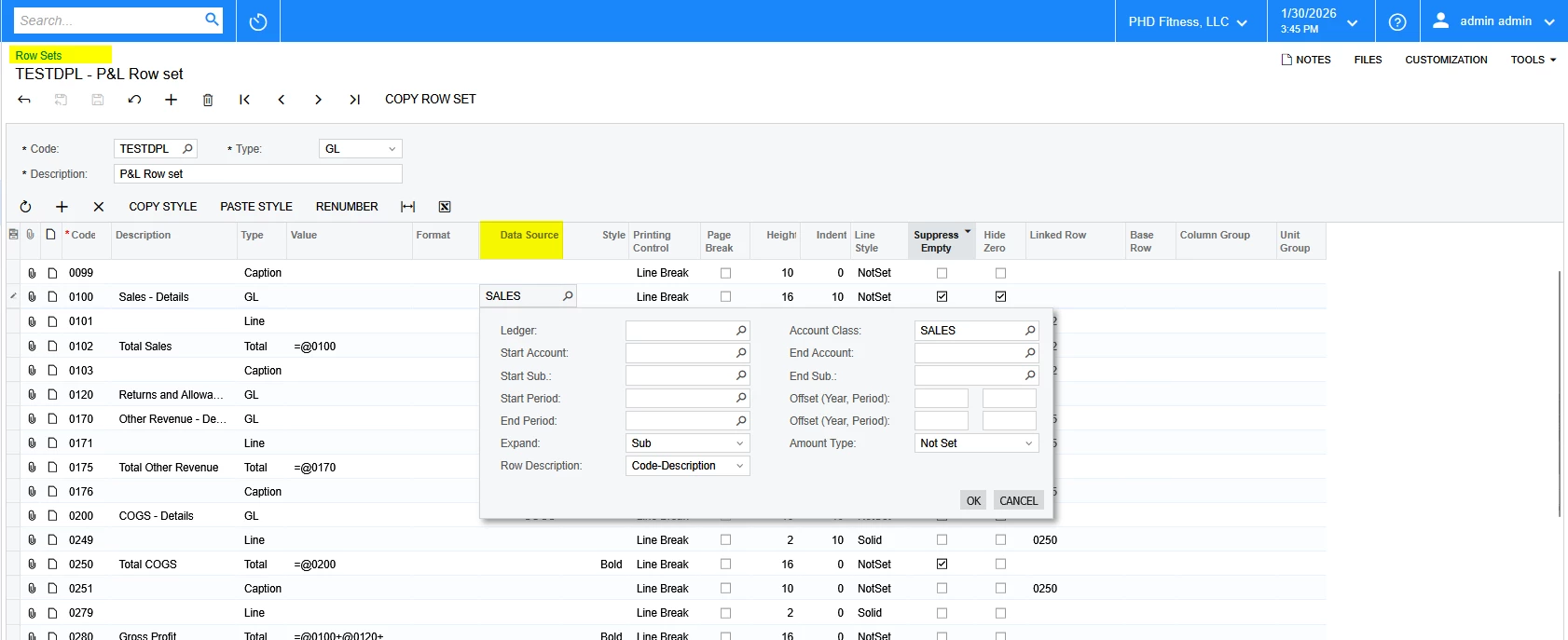The width and height of the screenshot is (1568, 640).
Task: Add a new row set record
Action: [171, 100]
